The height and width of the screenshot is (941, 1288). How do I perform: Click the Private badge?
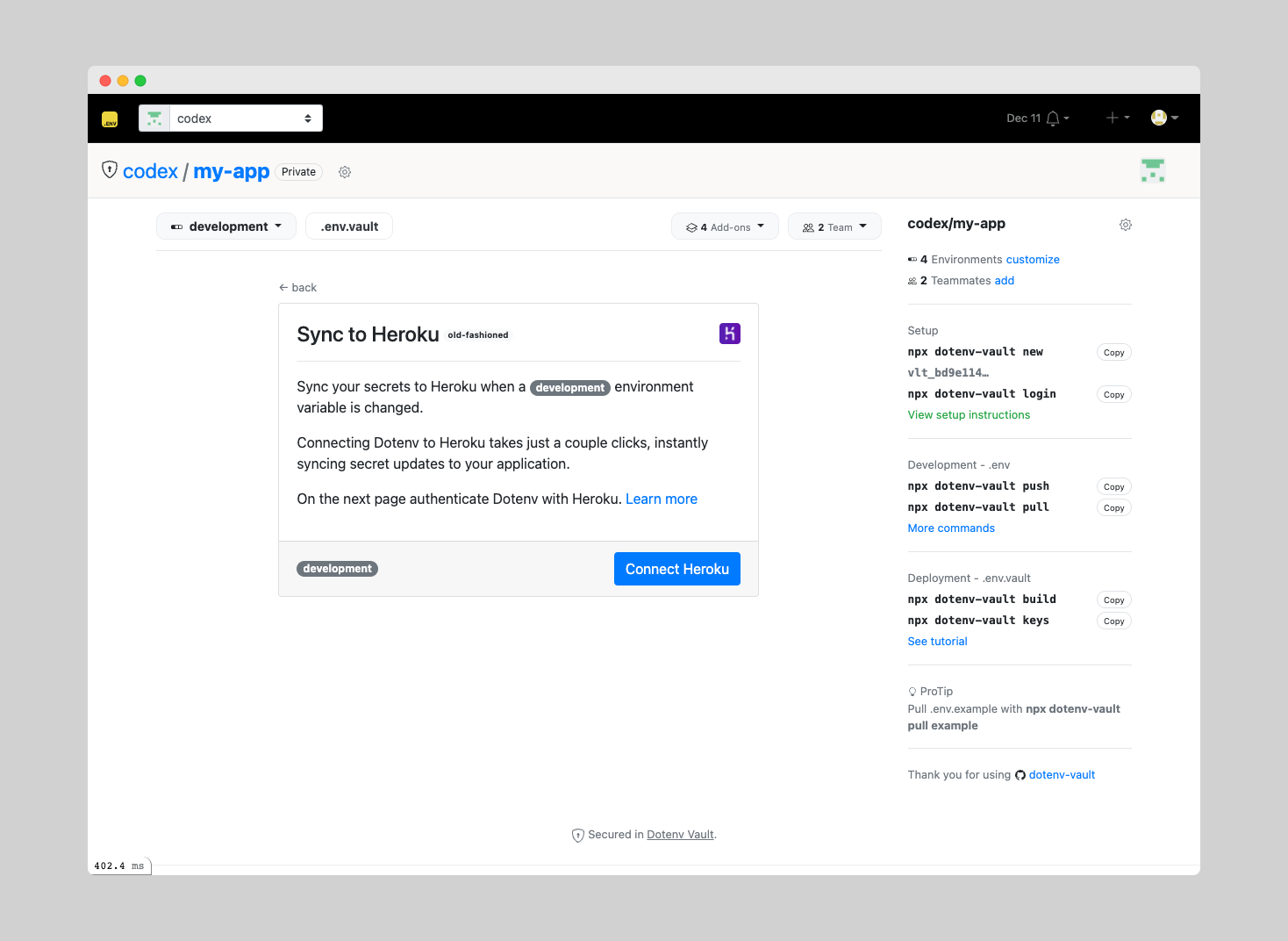[298, 172]
